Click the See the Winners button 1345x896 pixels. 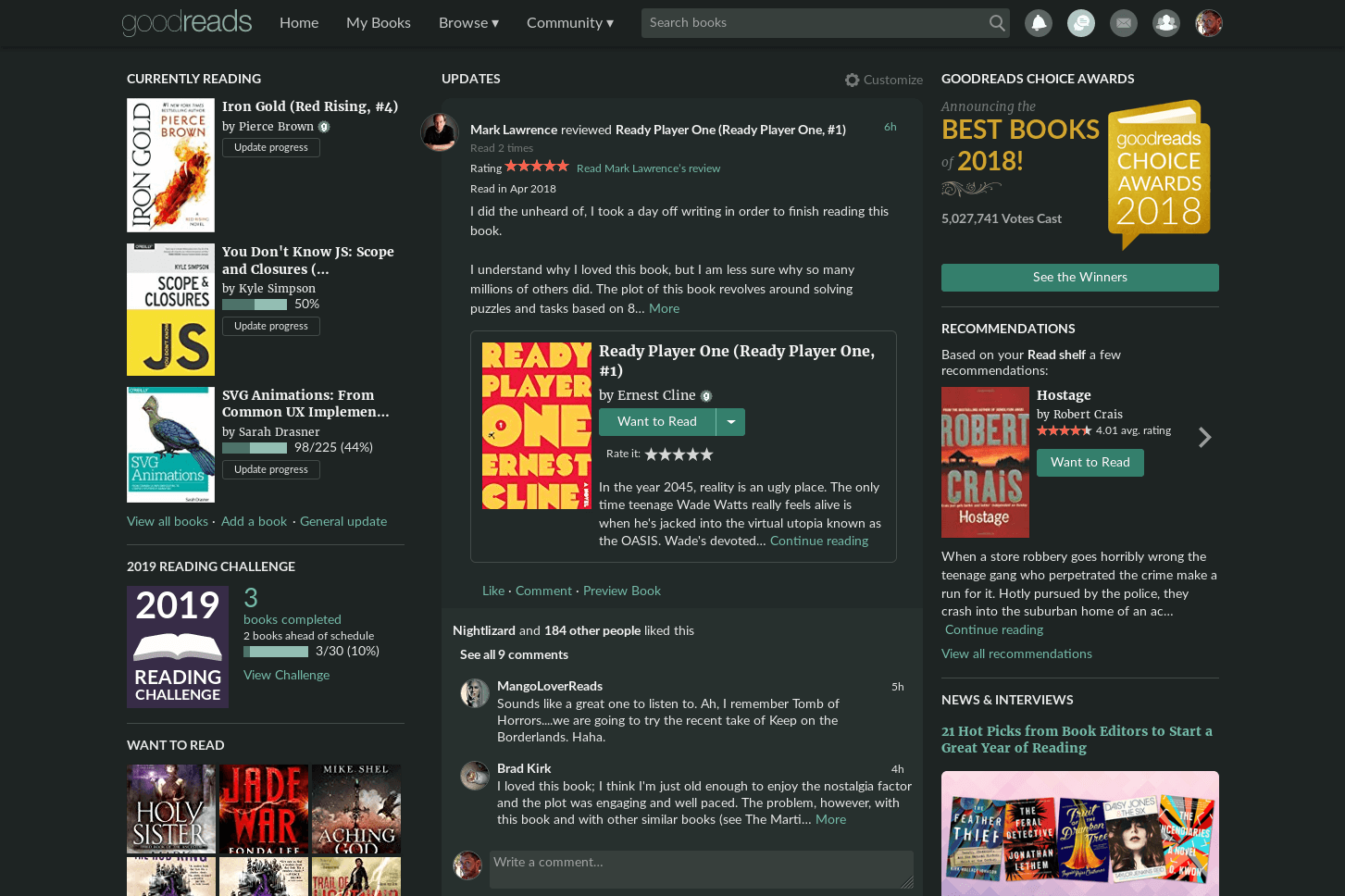[1080, 278]
